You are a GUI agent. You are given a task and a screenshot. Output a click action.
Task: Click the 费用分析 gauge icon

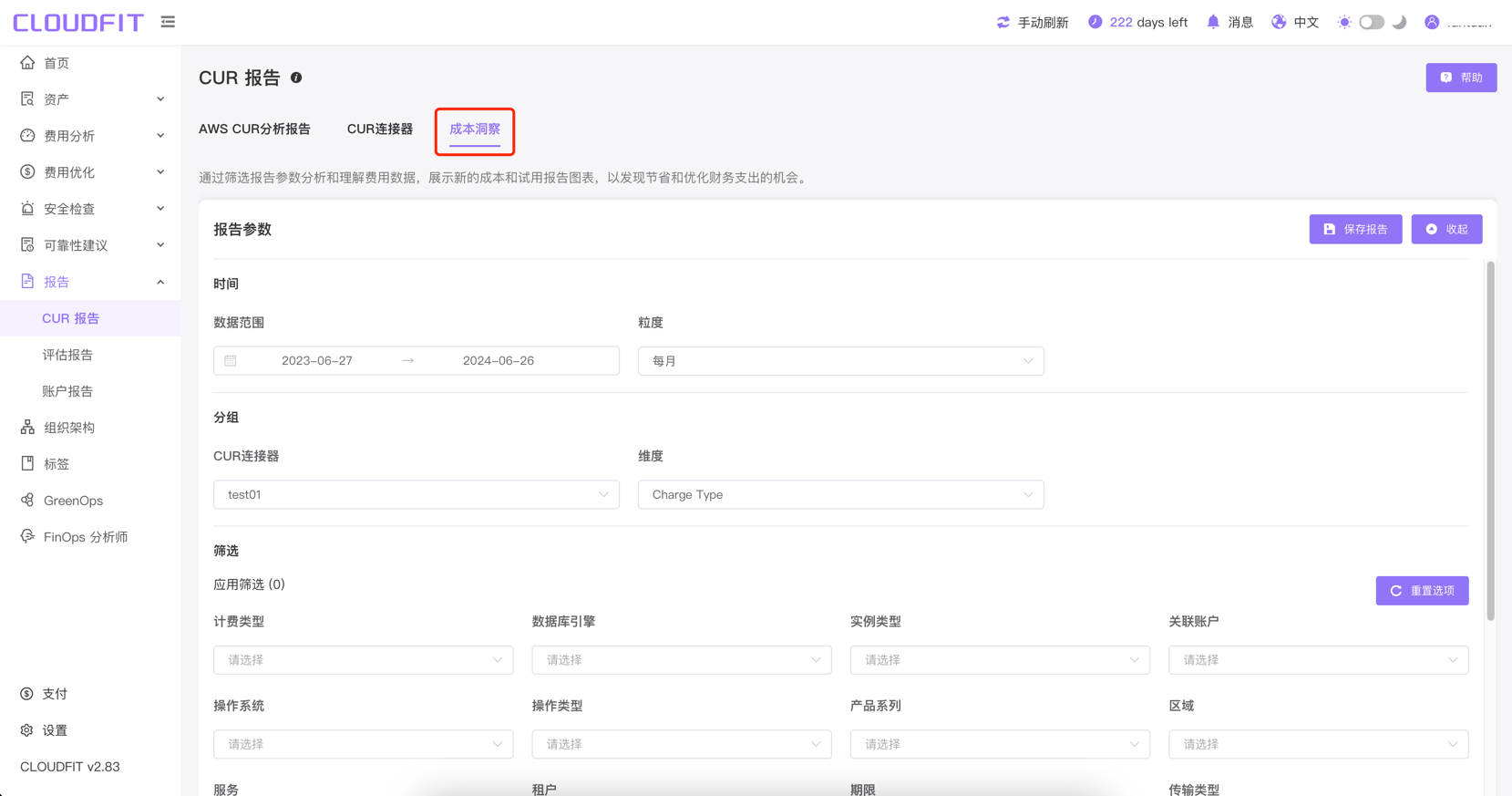tap(27, 135)
